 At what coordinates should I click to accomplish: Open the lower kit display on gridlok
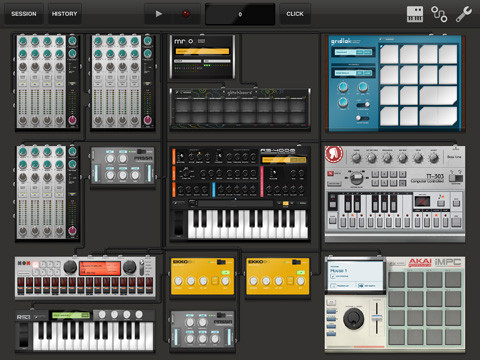pos(353,73)
